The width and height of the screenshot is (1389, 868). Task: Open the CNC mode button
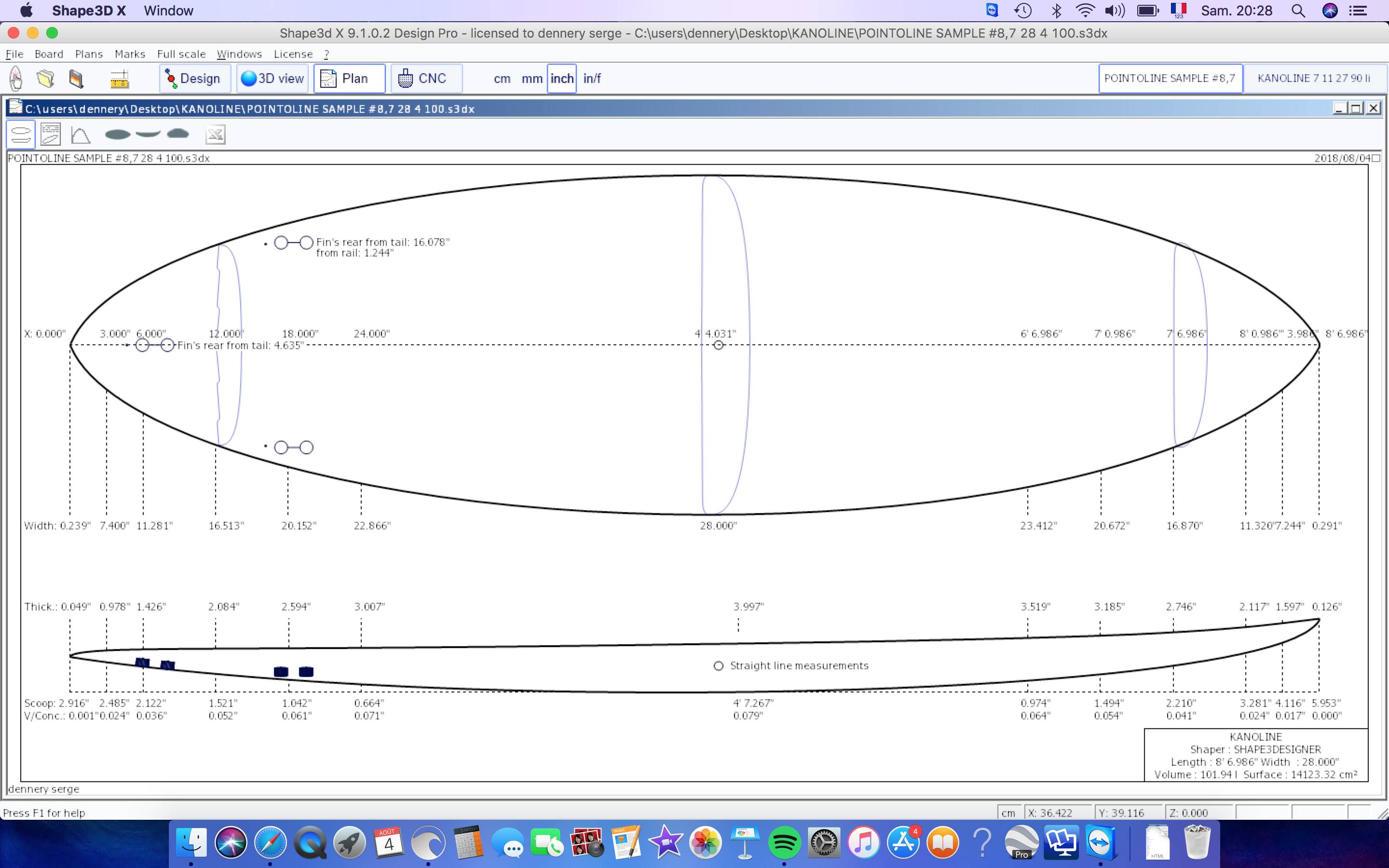[x=425, y=79]
